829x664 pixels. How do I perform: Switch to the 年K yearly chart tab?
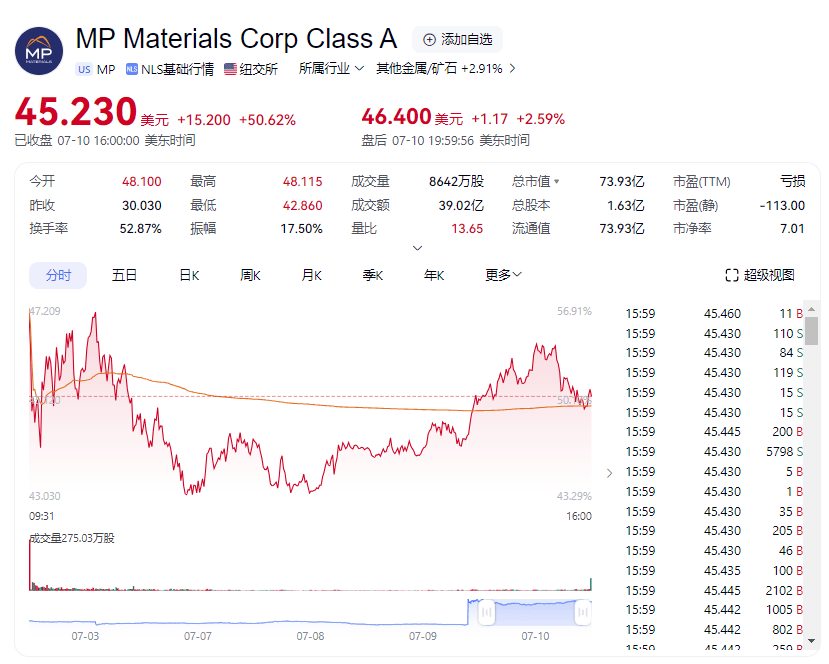tap(434, 275)
